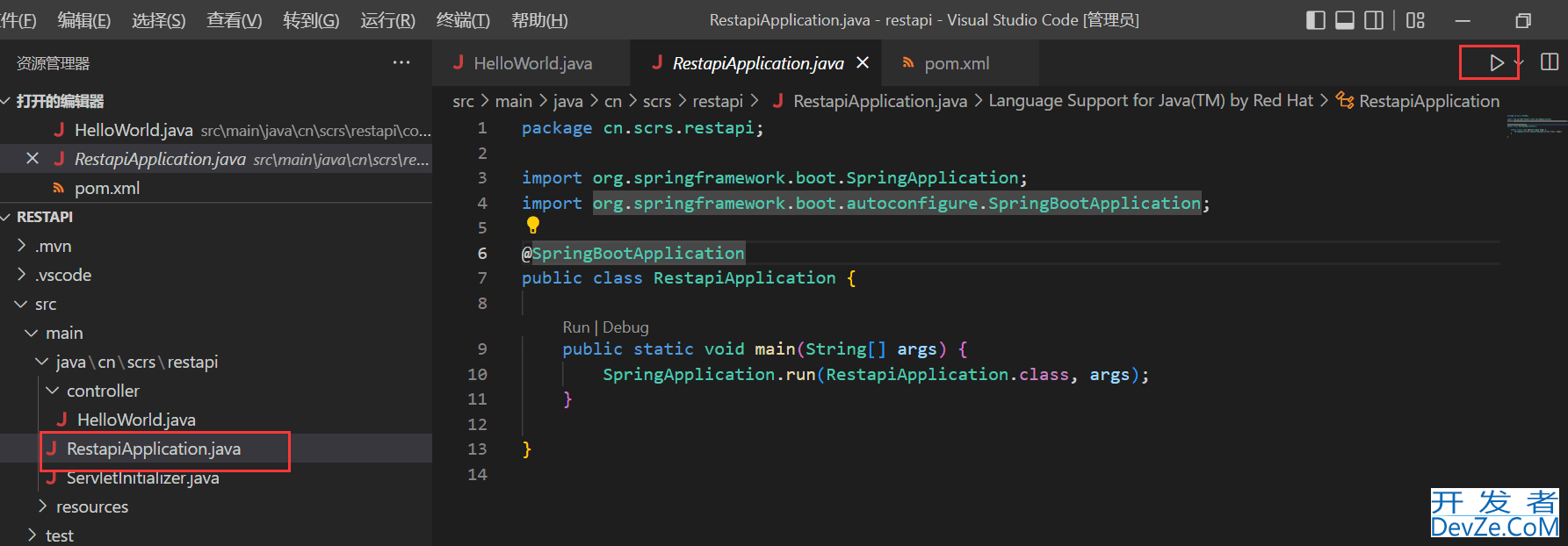The height and width of the screenshot is (546, 1568).
Task: Place cursor on @SpringBootApplication annotation
Action: click(x=632, y=253)
